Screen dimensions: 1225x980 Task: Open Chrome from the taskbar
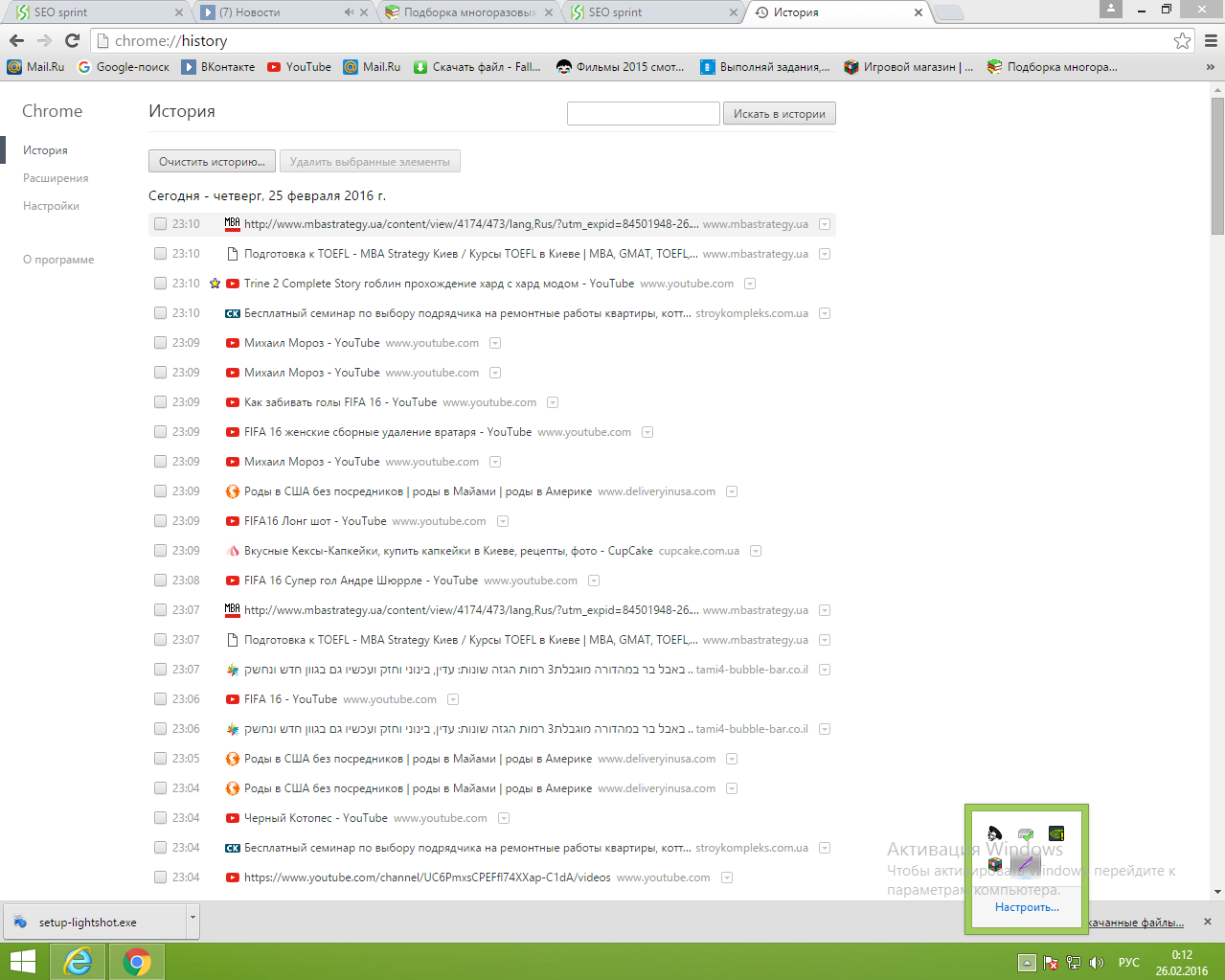[x=137, y=962]
